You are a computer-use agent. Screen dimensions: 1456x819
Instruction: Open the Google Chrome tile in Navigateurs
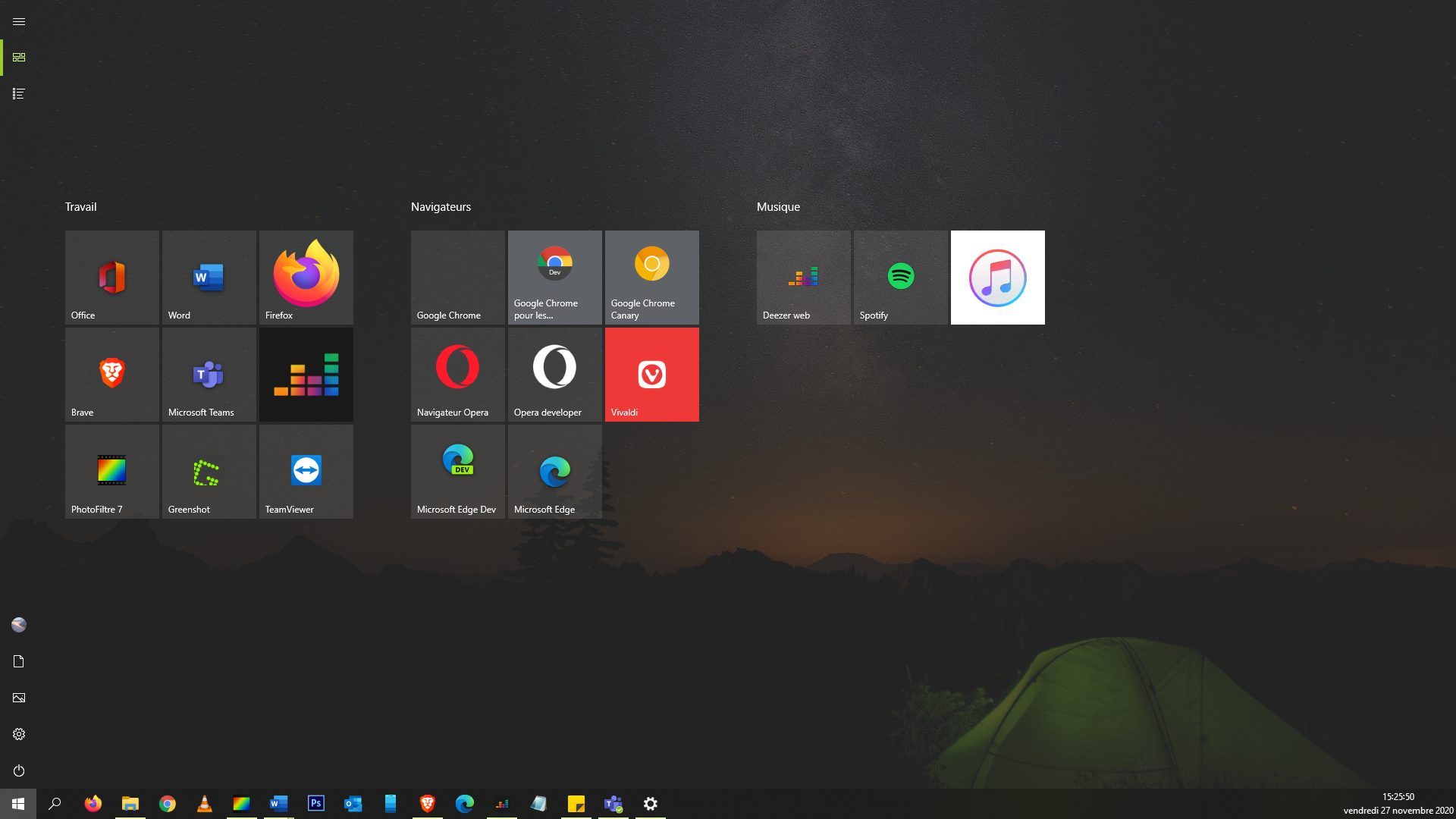(458, 278)
